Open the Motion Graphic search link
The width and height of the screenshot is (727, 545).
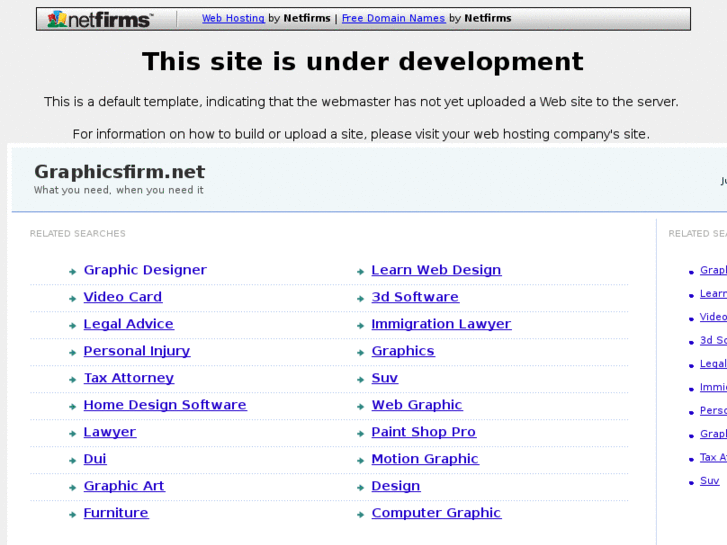tap(425, 459)
